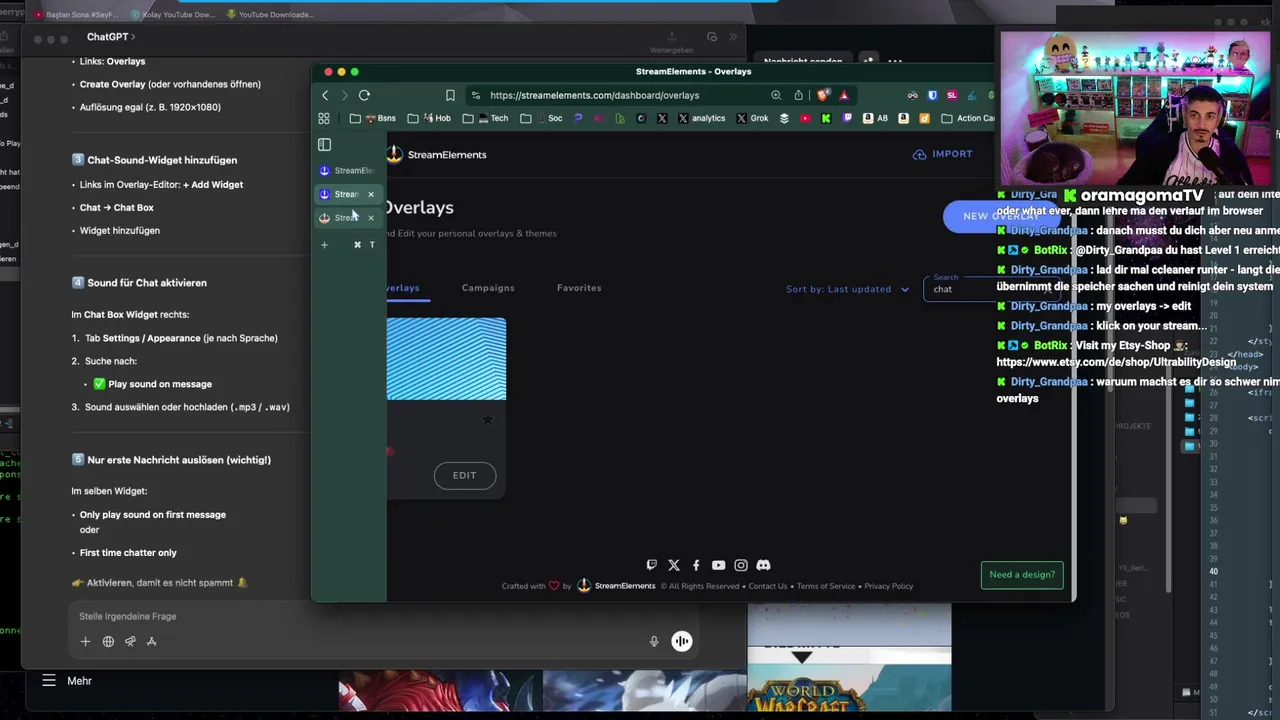Click the Twitch icon in the footer
Viewport: 1280px width, 720px height.
652,565
